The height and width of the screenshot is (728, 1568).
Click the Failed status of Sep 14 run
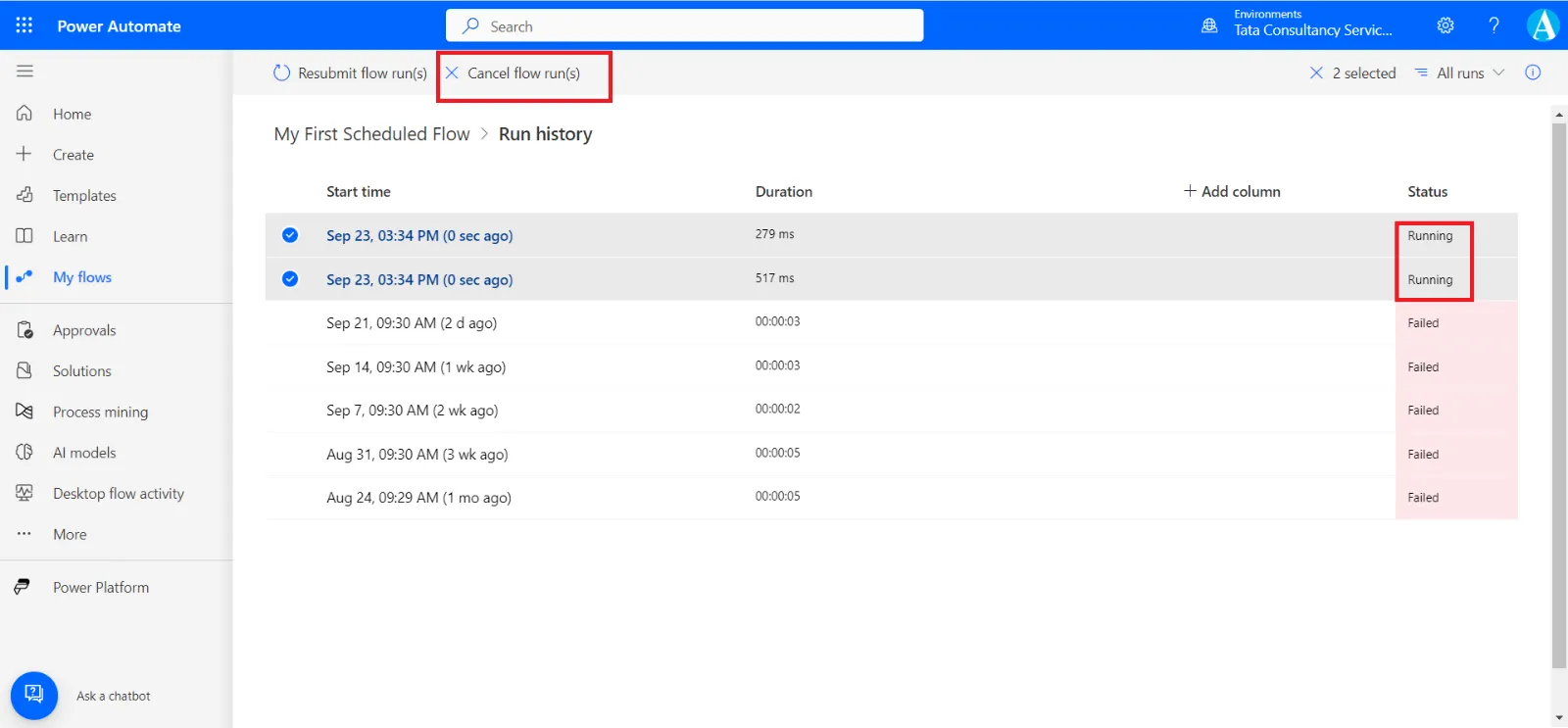(x=1423, y=367)
